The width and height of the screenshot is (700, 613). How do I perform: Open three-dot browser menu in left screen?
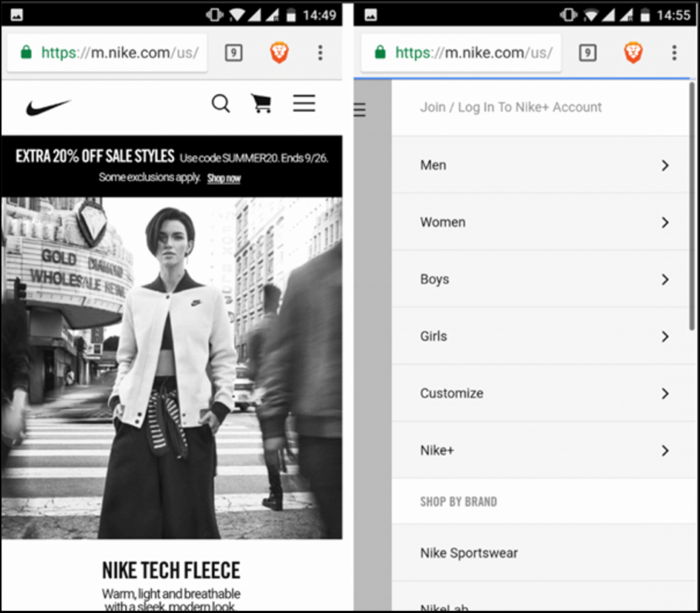point(320,53)
